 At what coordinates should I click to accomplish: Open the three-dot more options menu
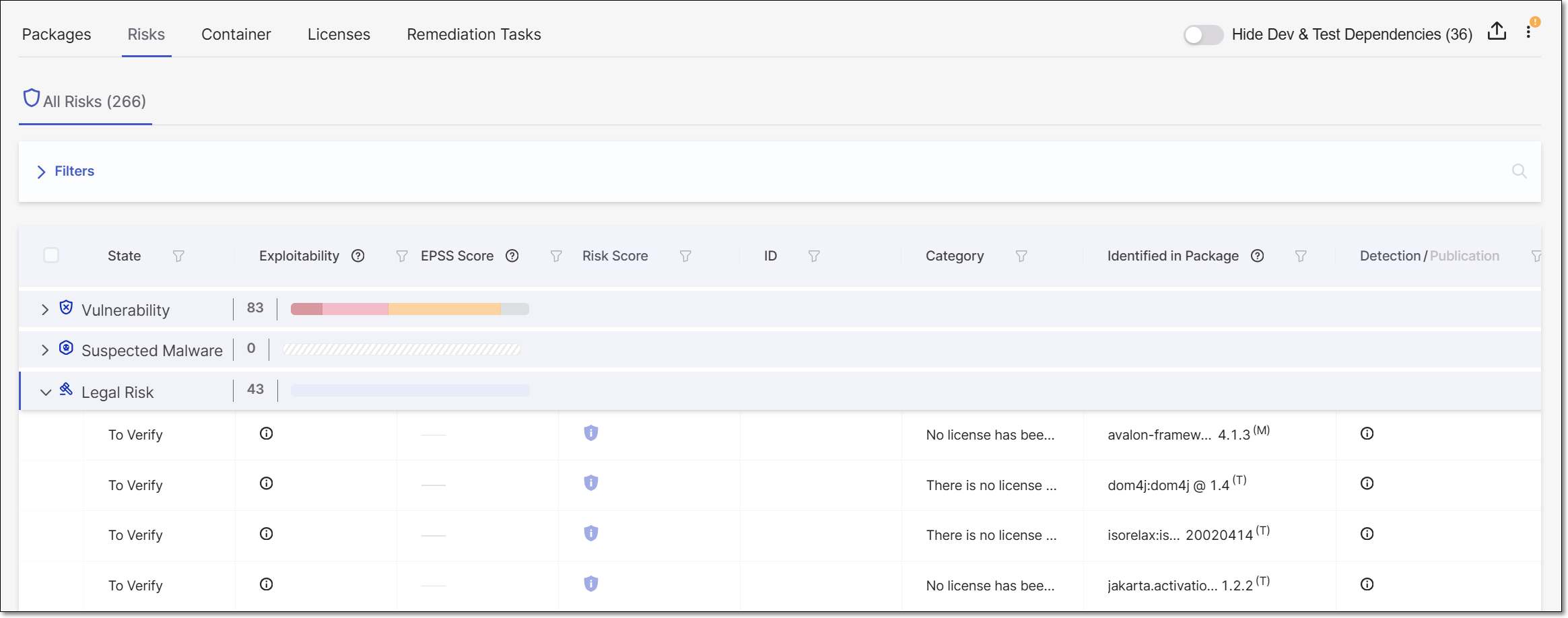1528,32
